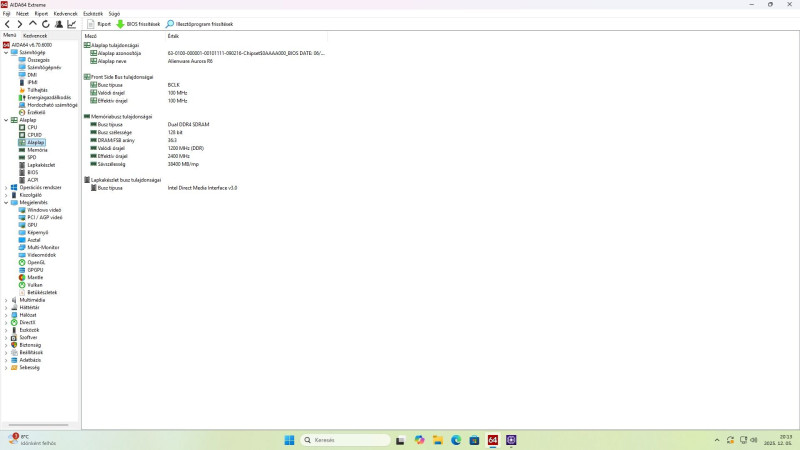Click BIOS frissítések button
Screen dimensions: 800x450
point(138,24)
